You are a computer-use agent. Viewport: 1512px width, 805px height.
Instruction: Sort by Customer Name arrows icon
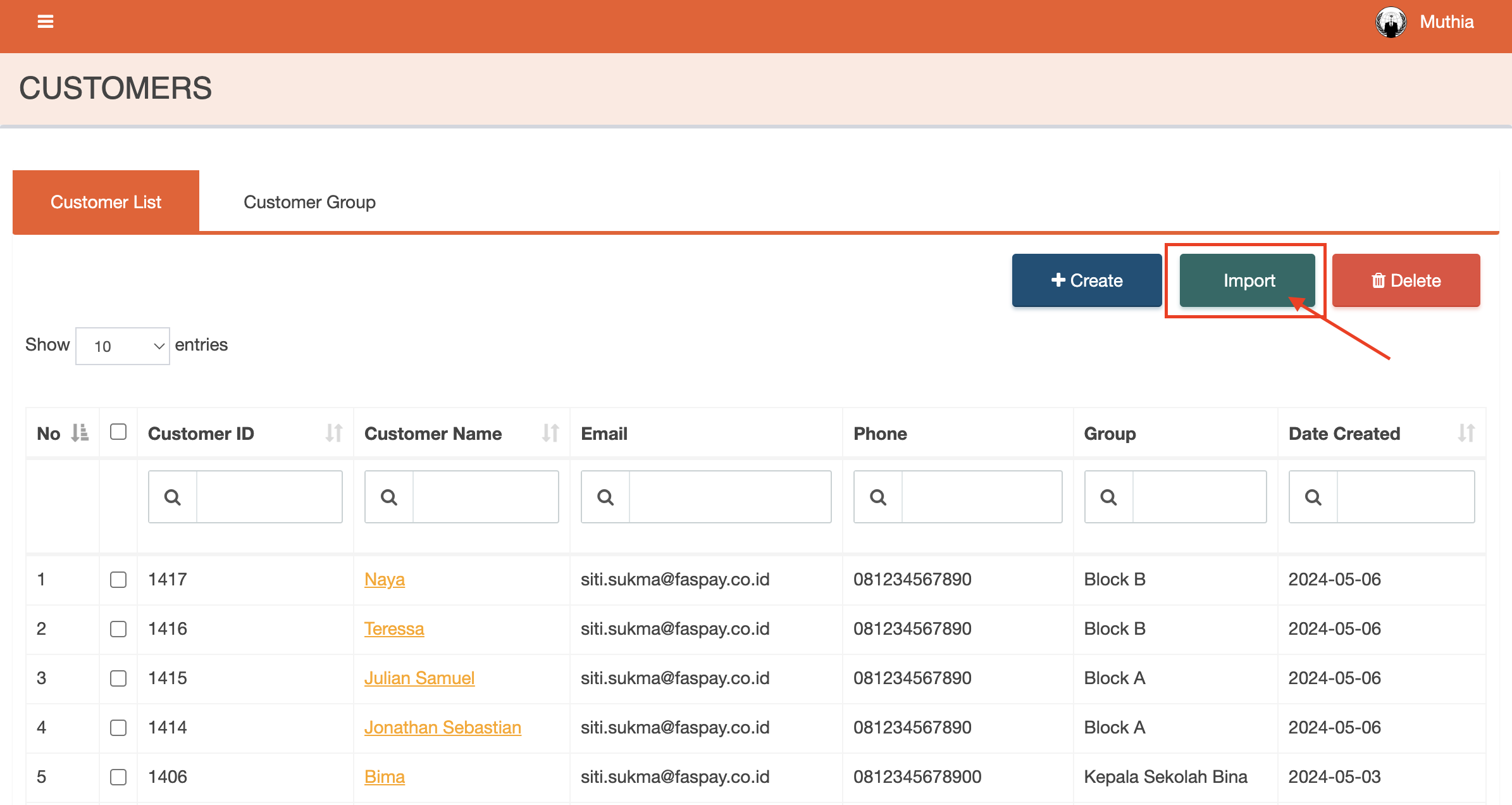(550, 433)
